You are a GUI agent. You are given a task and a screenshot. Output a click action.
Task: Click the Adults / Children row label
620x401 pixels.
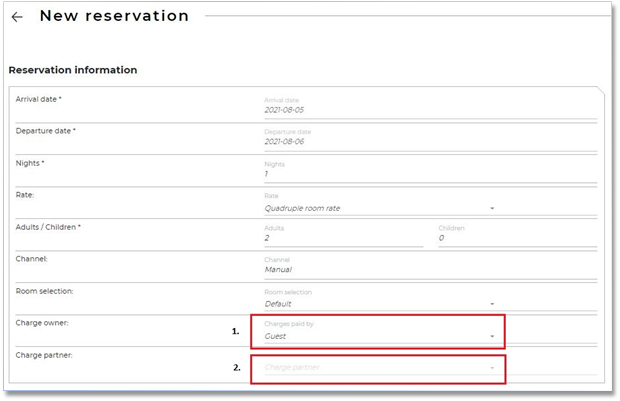[x=48, y=227]
